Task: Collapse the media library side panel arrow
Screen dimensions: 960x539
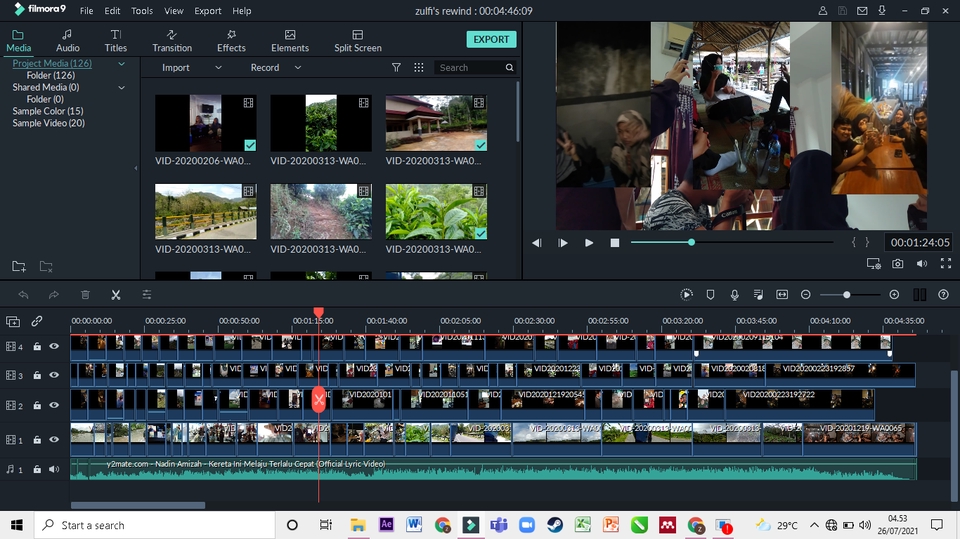Action: coord(135,168)
